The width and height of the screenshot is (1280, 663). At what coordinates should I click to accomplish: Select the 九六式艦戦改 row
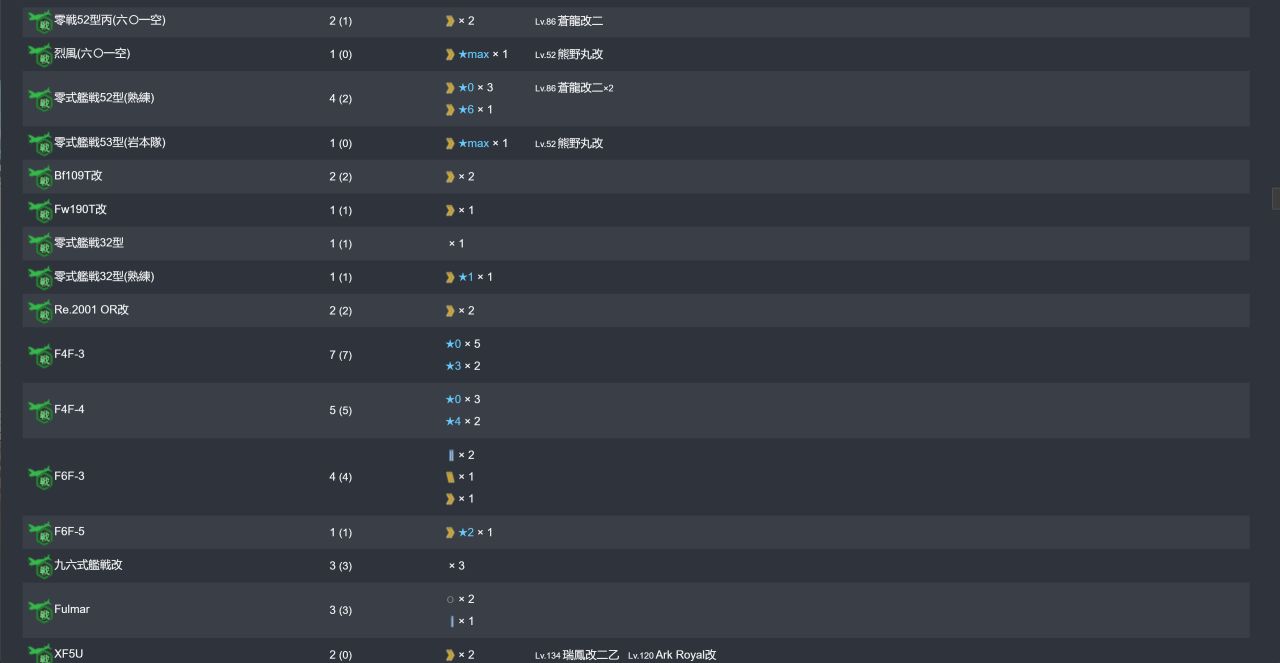[x=636, y=566]
